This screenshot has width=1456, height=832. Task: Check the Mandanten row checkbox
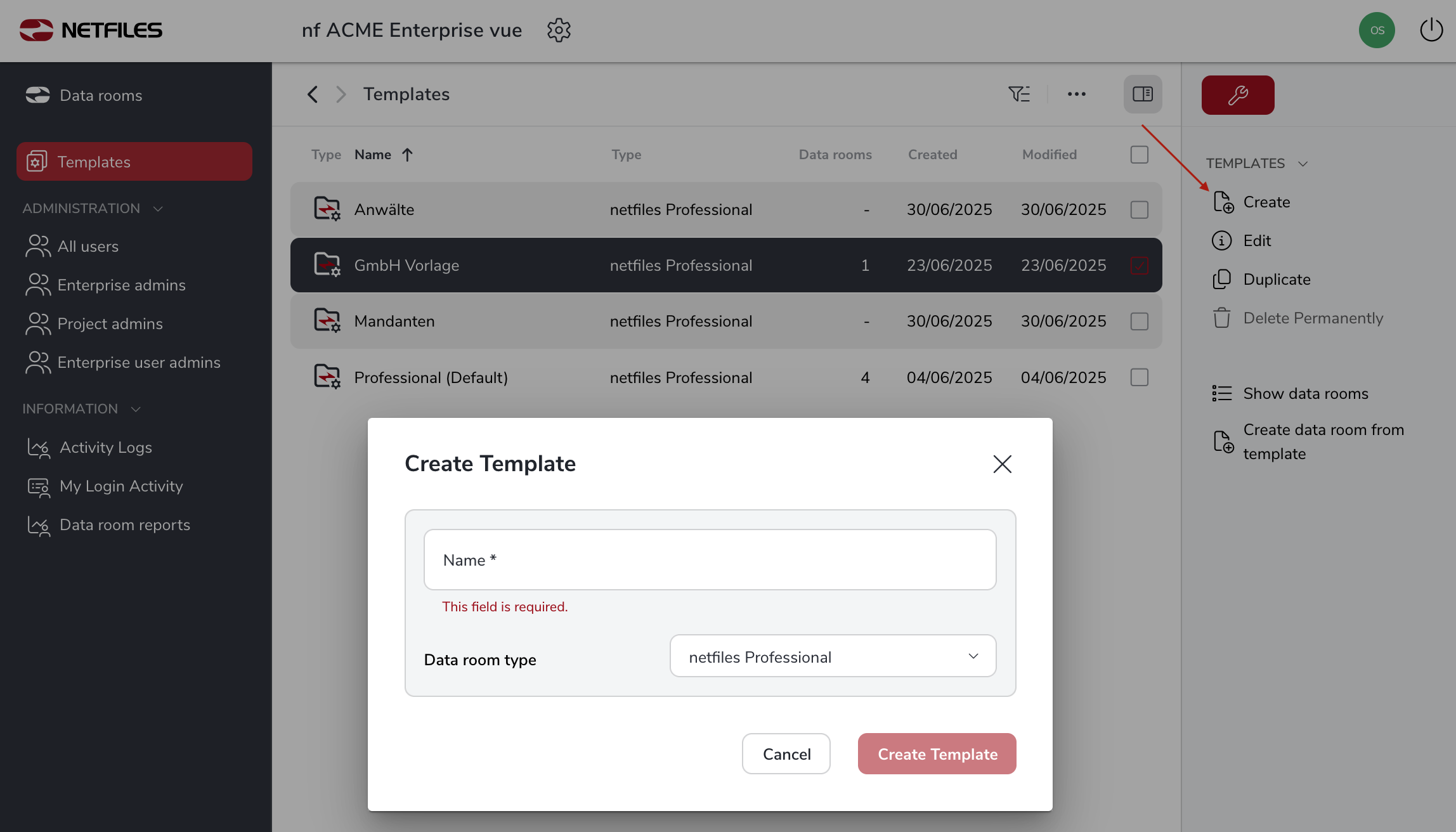1139,321
